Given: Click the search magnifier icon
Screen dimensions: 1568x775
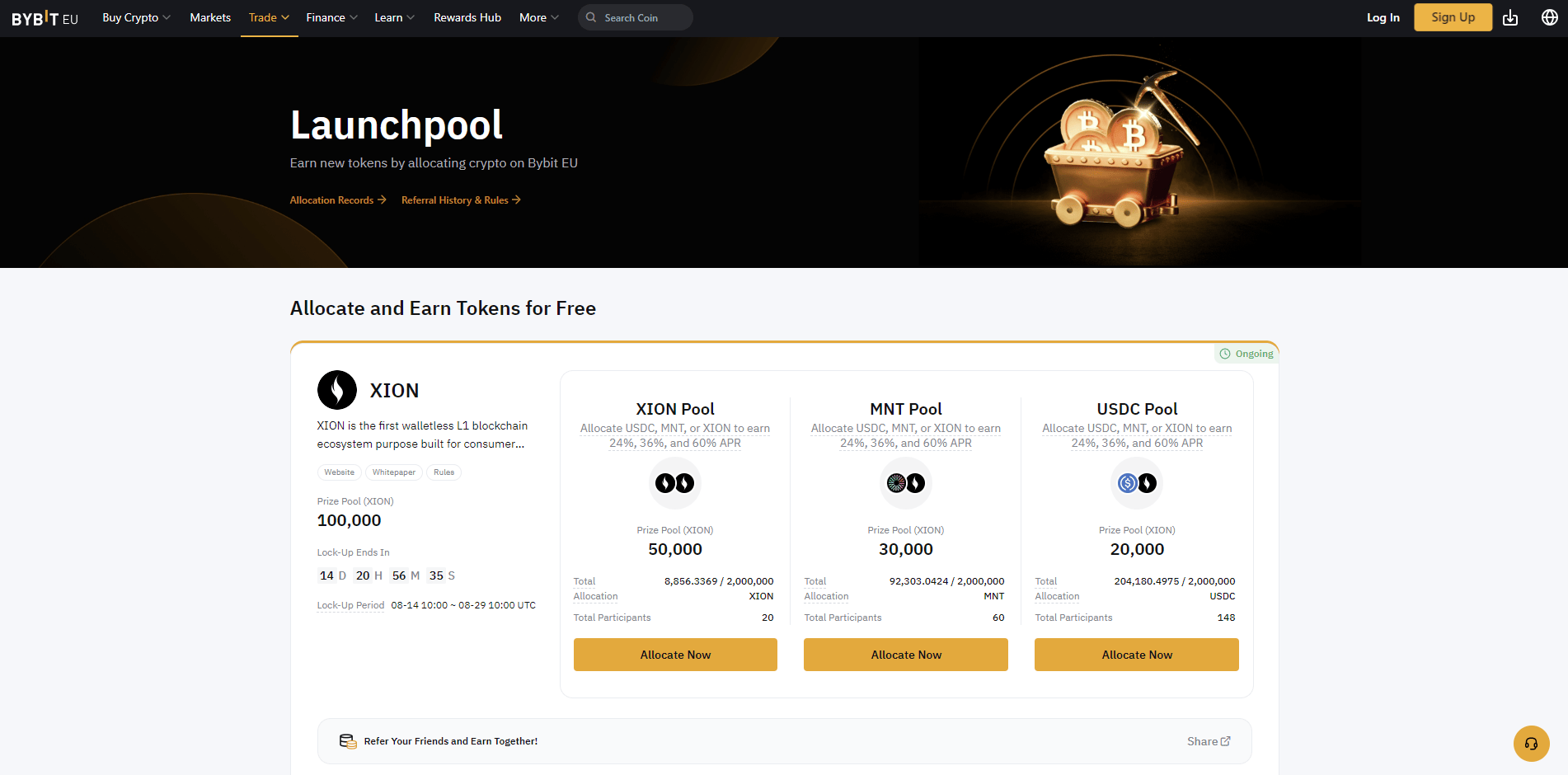Looking at the screenshot, I should [x=591, y=17].
